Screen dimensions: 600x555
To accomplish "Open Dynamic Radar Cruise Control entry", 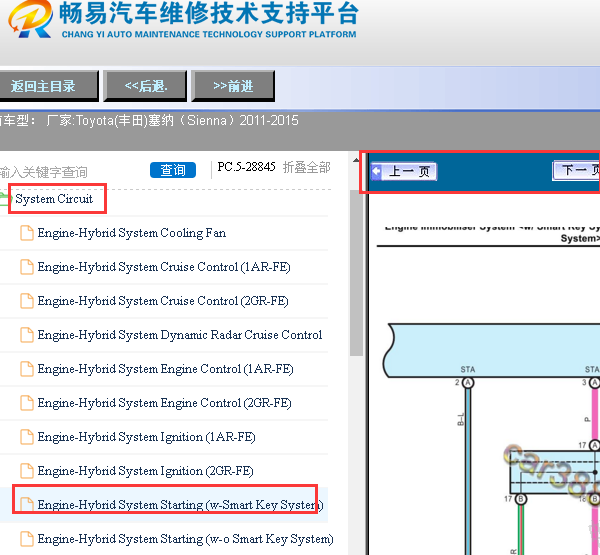I will 180,335.
